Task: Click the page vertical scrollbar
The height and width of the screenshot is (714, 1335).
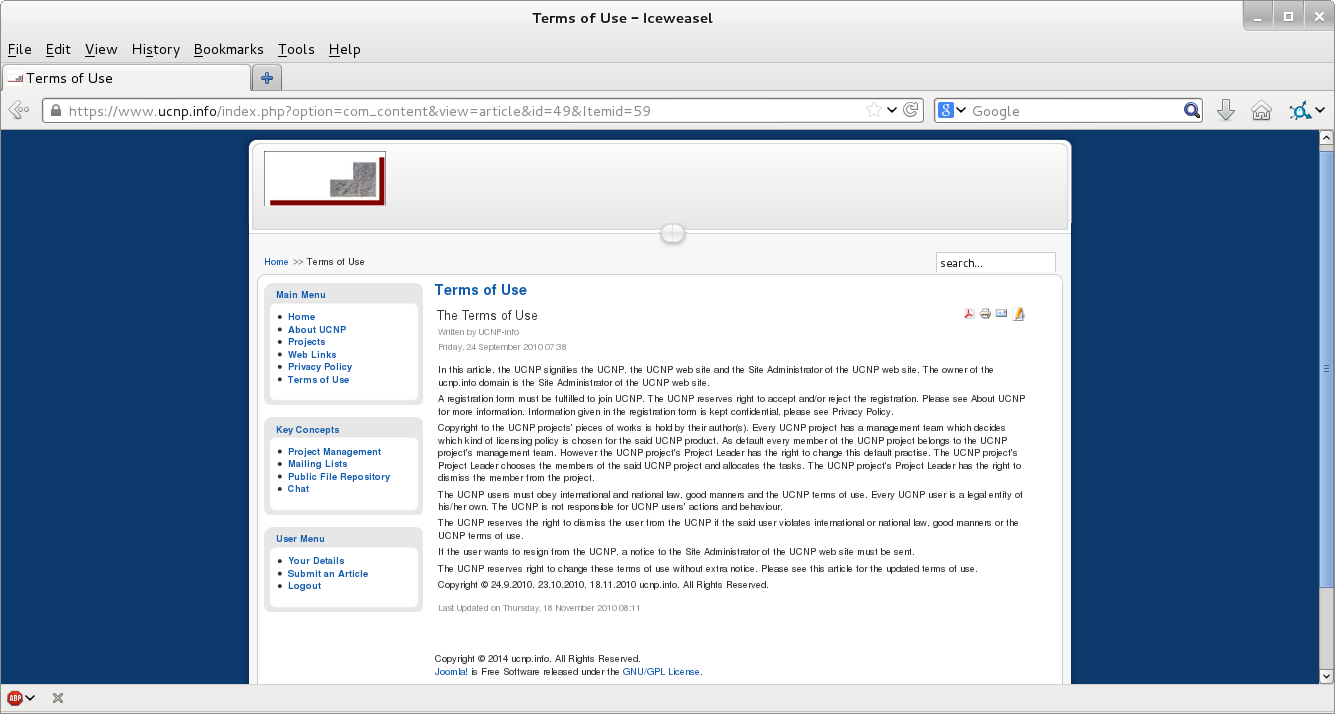Action: (x=1326, y=400)
